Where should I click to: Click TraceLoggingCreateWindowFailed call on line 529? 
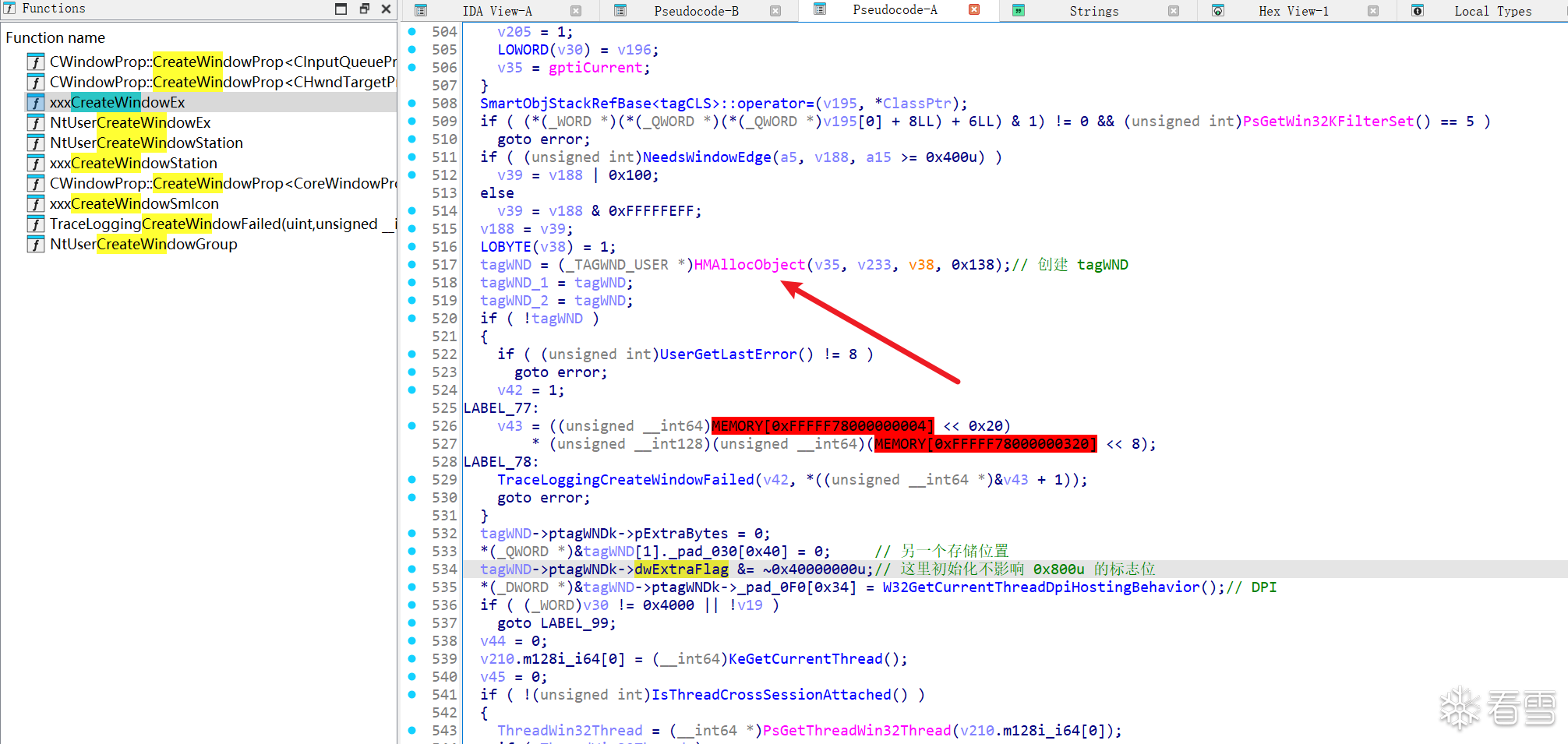click(625, 480)
